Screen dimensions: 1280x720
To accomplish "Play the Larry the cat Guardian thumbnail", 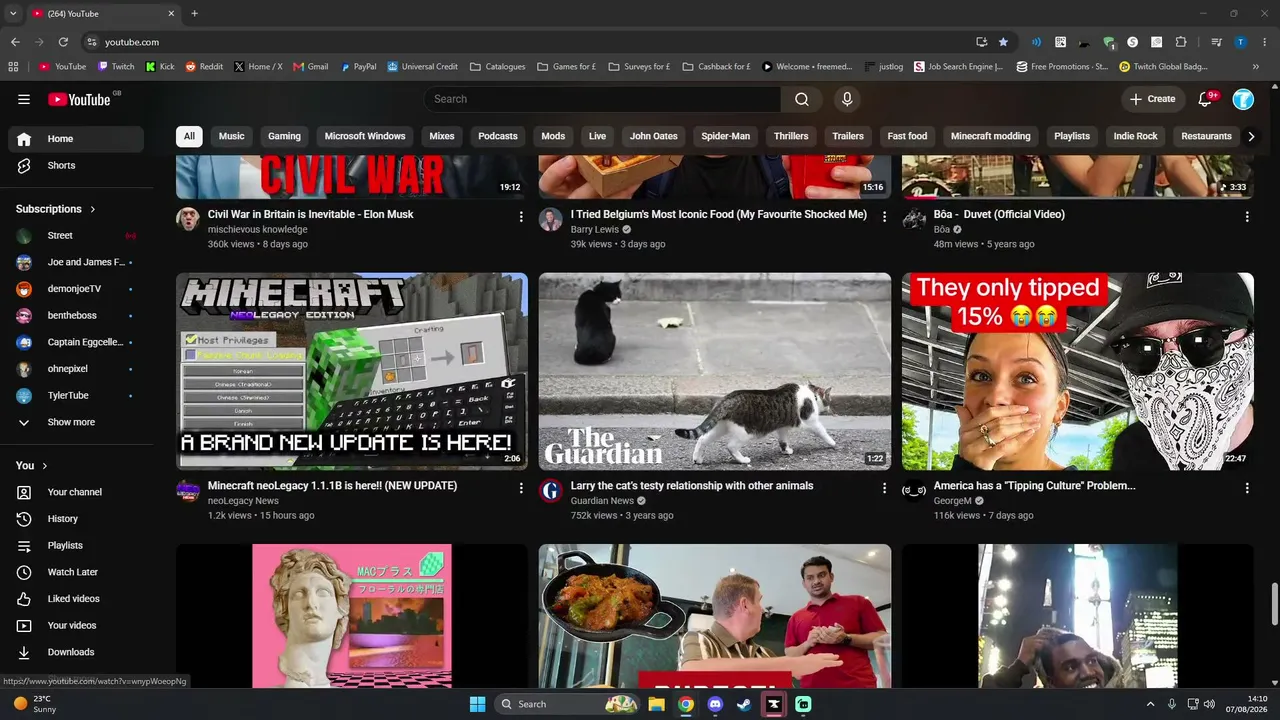I will [x=715, y=371].
